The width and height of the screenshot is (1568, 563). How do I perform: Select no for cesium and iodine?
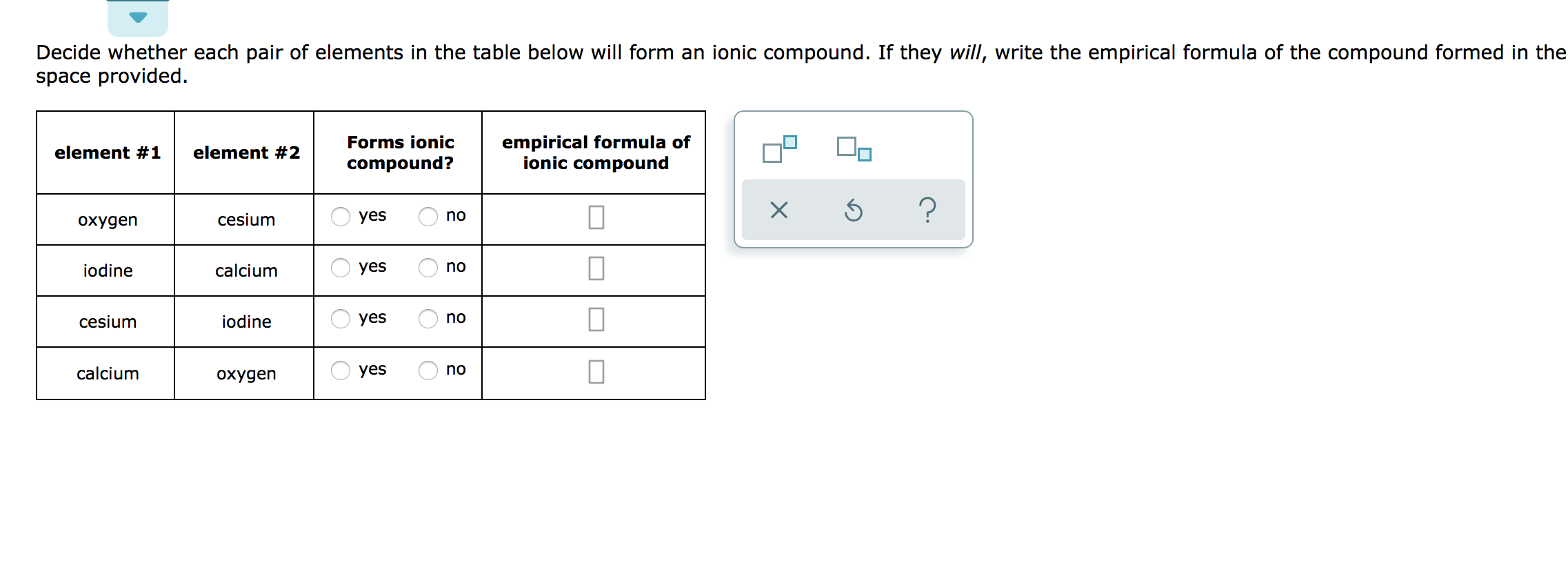point(429,318)
